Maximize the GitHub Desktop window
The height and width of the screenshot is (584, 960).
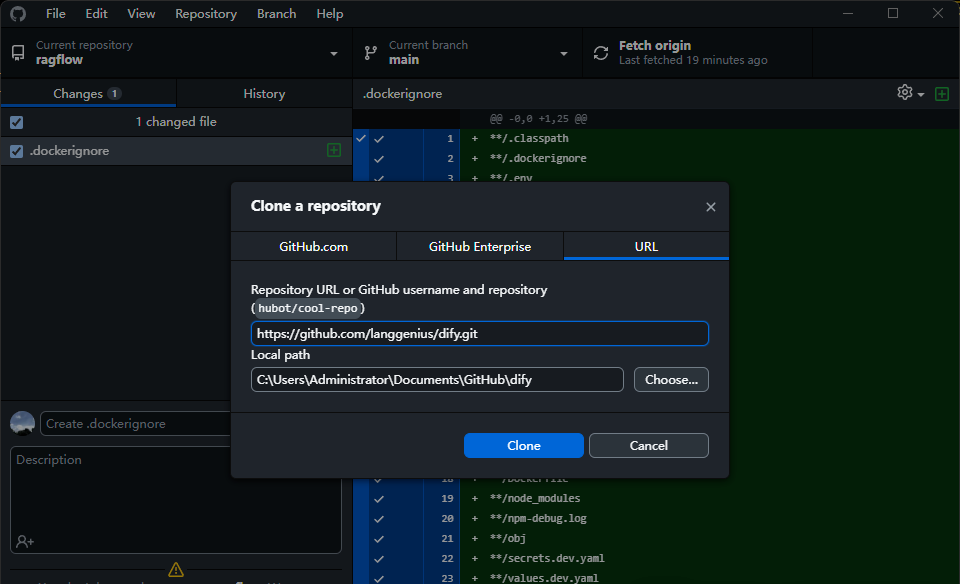pyautogui.click(x=893, y=13)
